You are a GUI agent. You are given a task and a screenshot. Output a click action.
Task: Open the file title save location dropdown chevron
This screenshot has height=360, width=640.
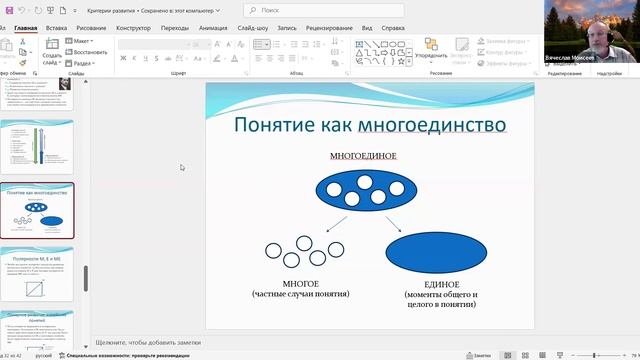click(x=218, y=11)
